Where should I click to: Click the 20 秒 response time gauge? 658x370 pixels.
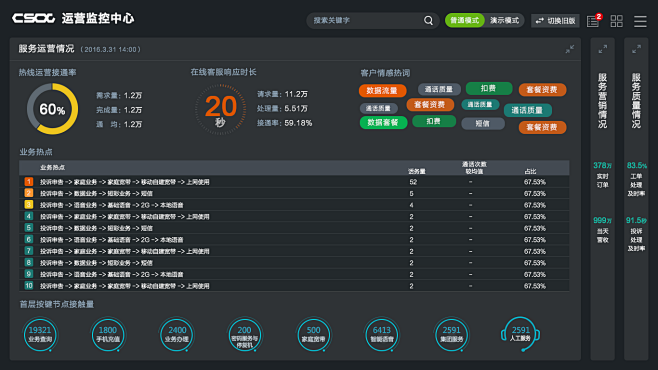(221, 109)
